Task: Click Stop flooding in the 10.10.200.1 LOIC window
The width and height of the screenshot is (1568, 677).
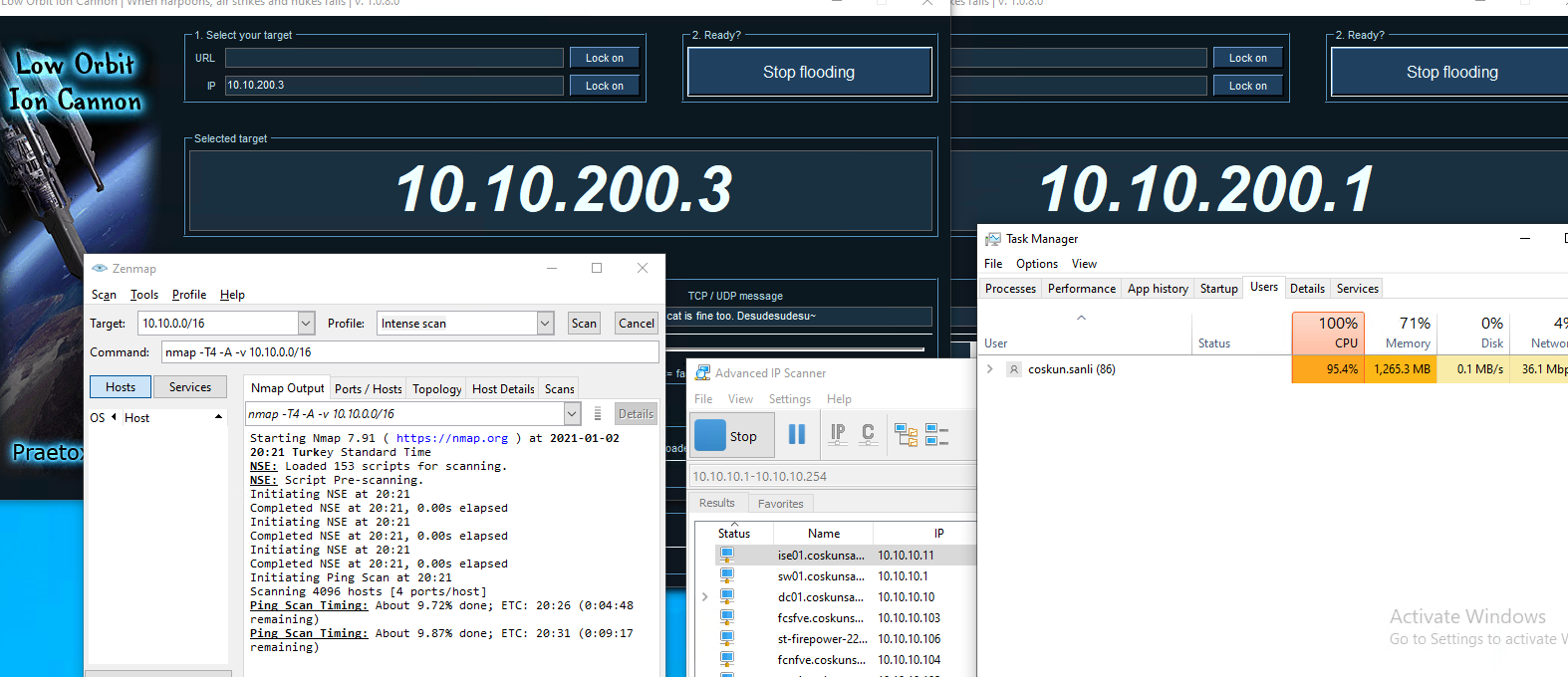Action: pyautogui.click(x=1450, y=72)
